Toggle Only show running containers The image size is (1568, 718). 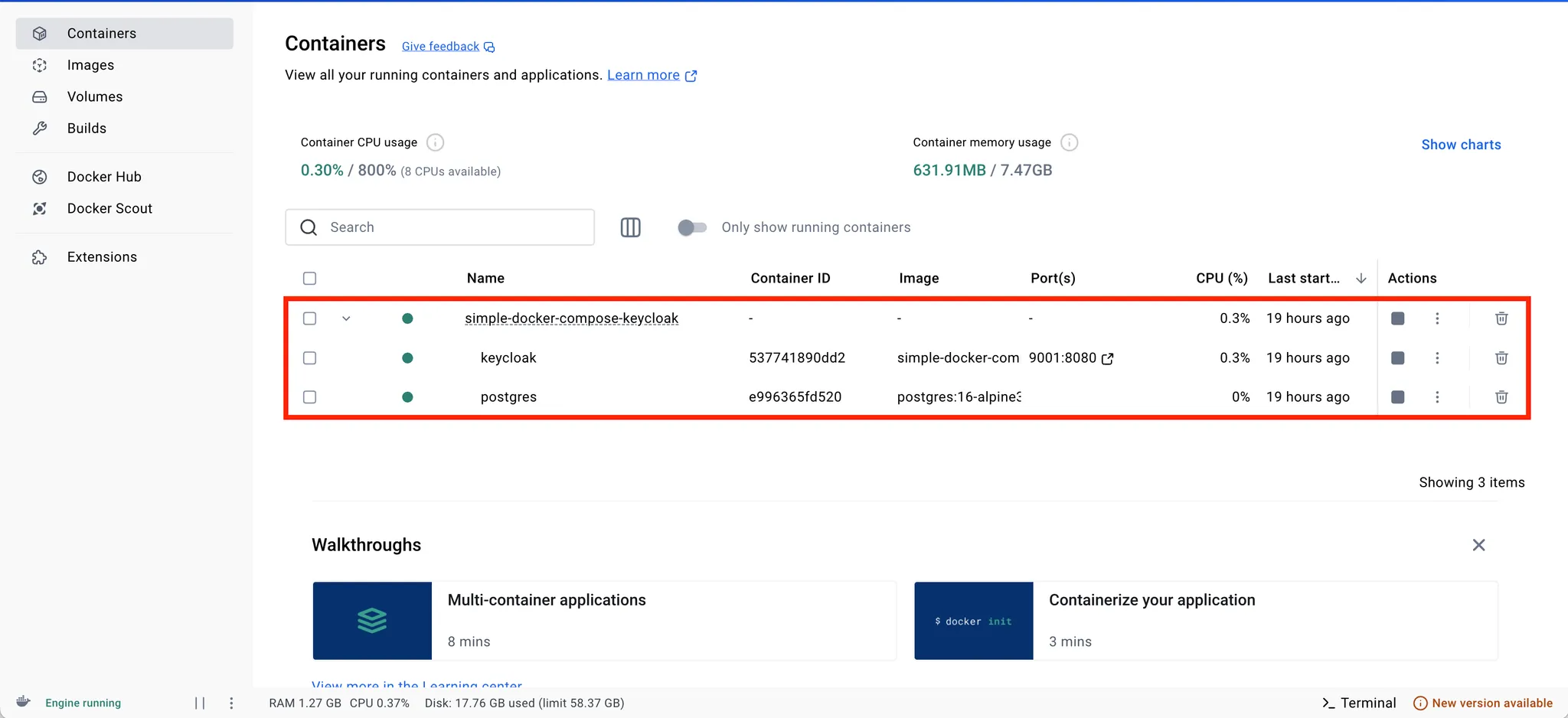(x=692, y=227)
